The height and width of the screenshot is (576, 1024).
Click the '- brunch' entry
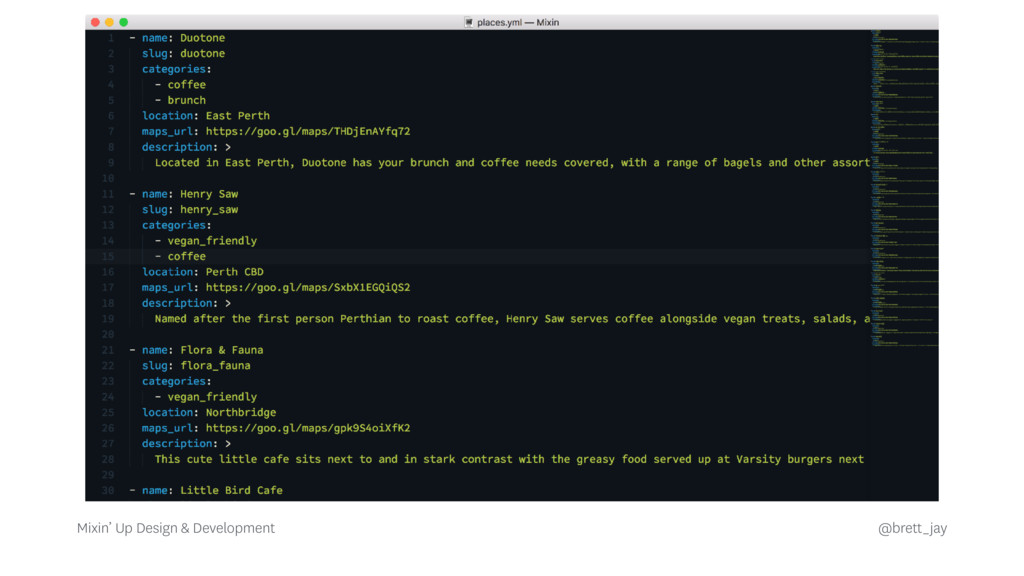(x=180, y=101)
